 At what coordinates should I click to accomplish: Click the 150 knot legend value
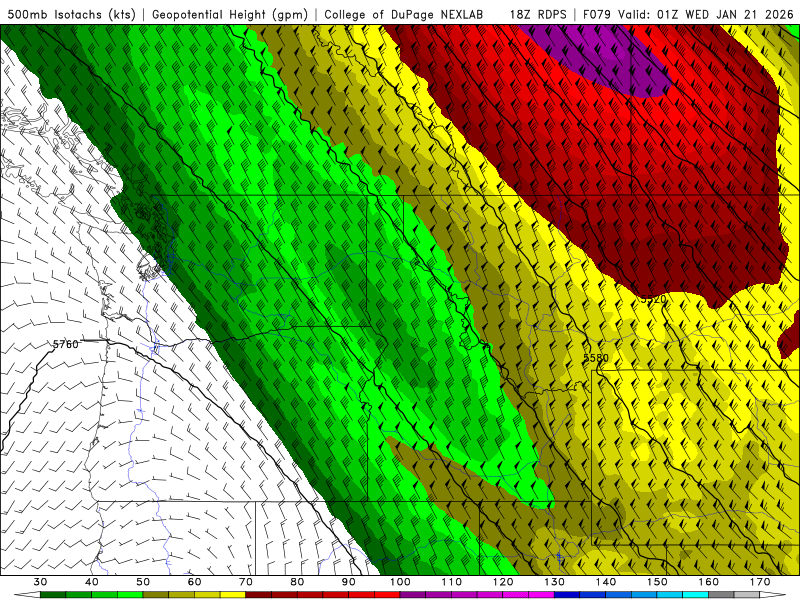657,582
